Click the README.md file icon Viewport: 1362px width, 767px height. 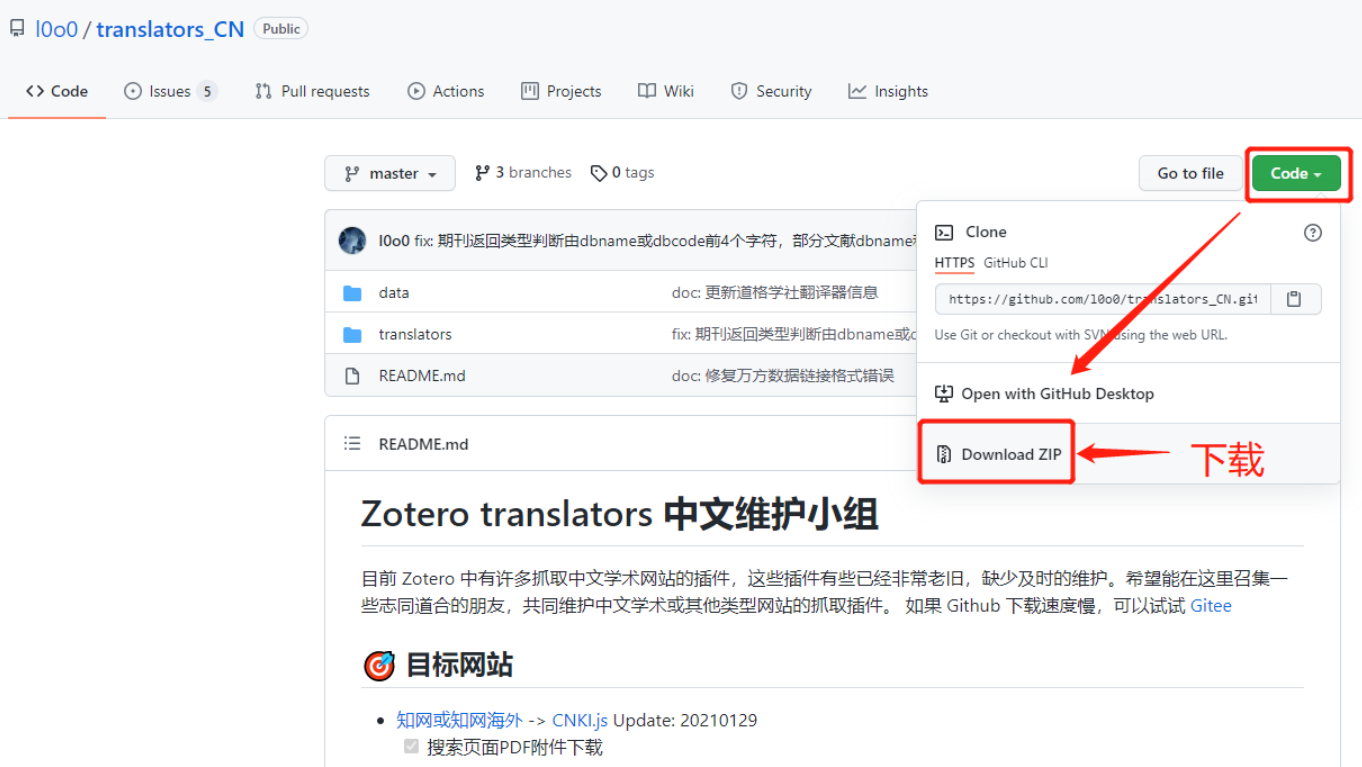352,376
